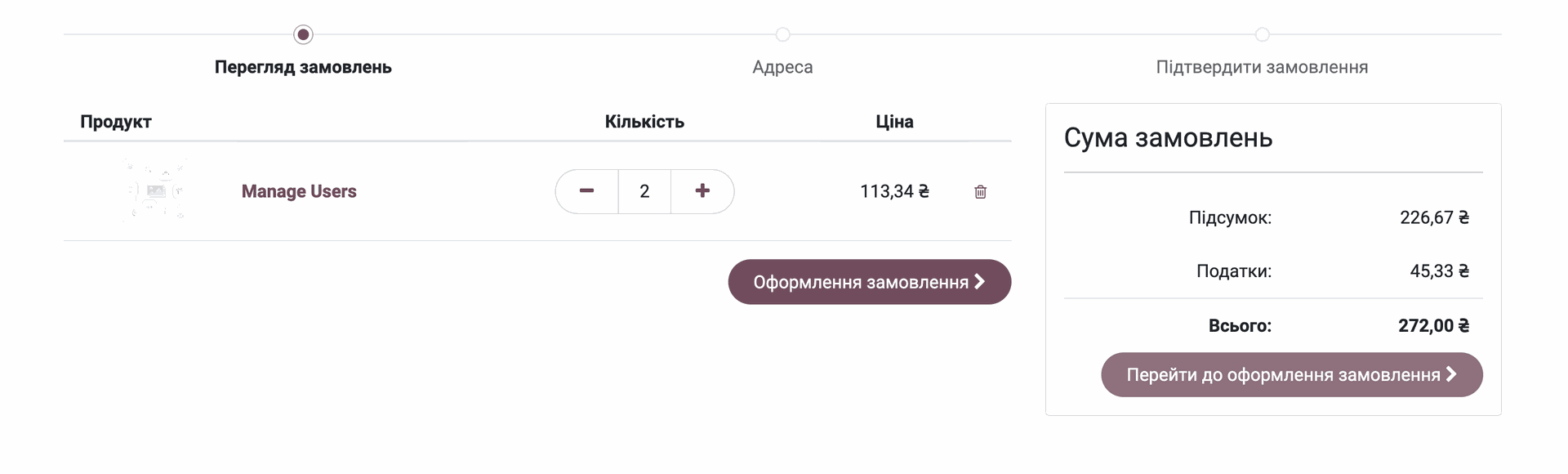The image size is (1568, 474).
Task: Click the Всього total 272,00 ₴
Action: point(1433,325)
